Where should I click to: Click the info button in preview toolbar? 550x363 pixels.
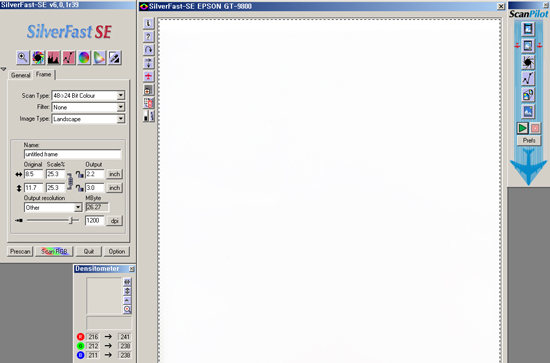click(x=148, y=23)
